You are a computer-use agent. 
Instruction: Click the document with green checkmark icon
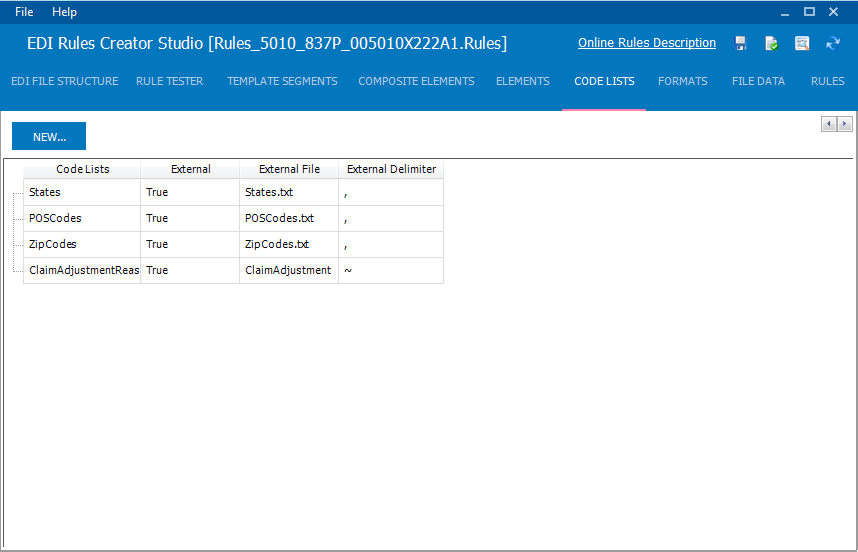coord(772,43)
